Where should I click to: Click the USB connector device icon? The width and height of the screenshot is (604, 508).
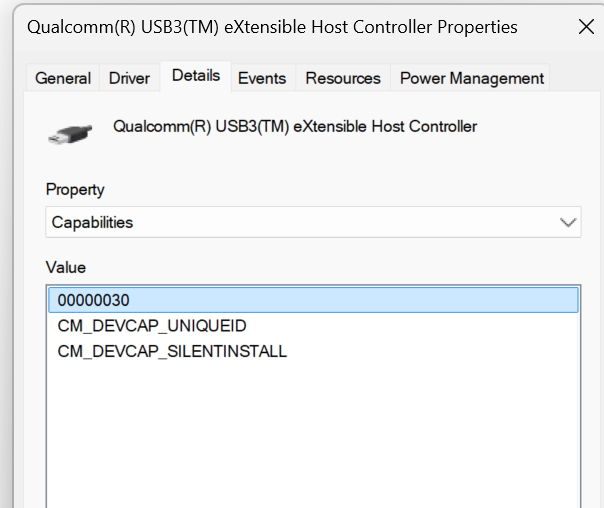pos(70,134)
